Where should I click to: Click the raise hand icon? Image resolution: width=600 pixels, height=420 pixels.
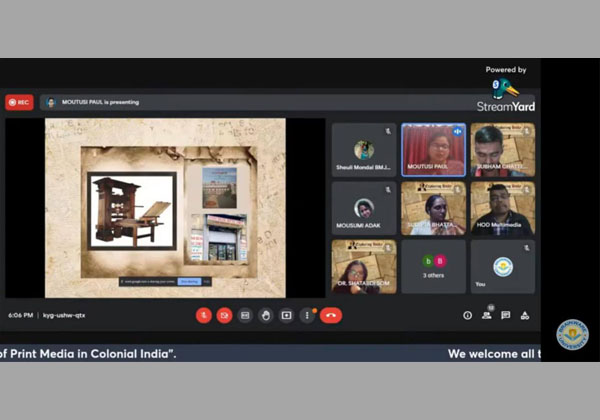tap(266, 315)
